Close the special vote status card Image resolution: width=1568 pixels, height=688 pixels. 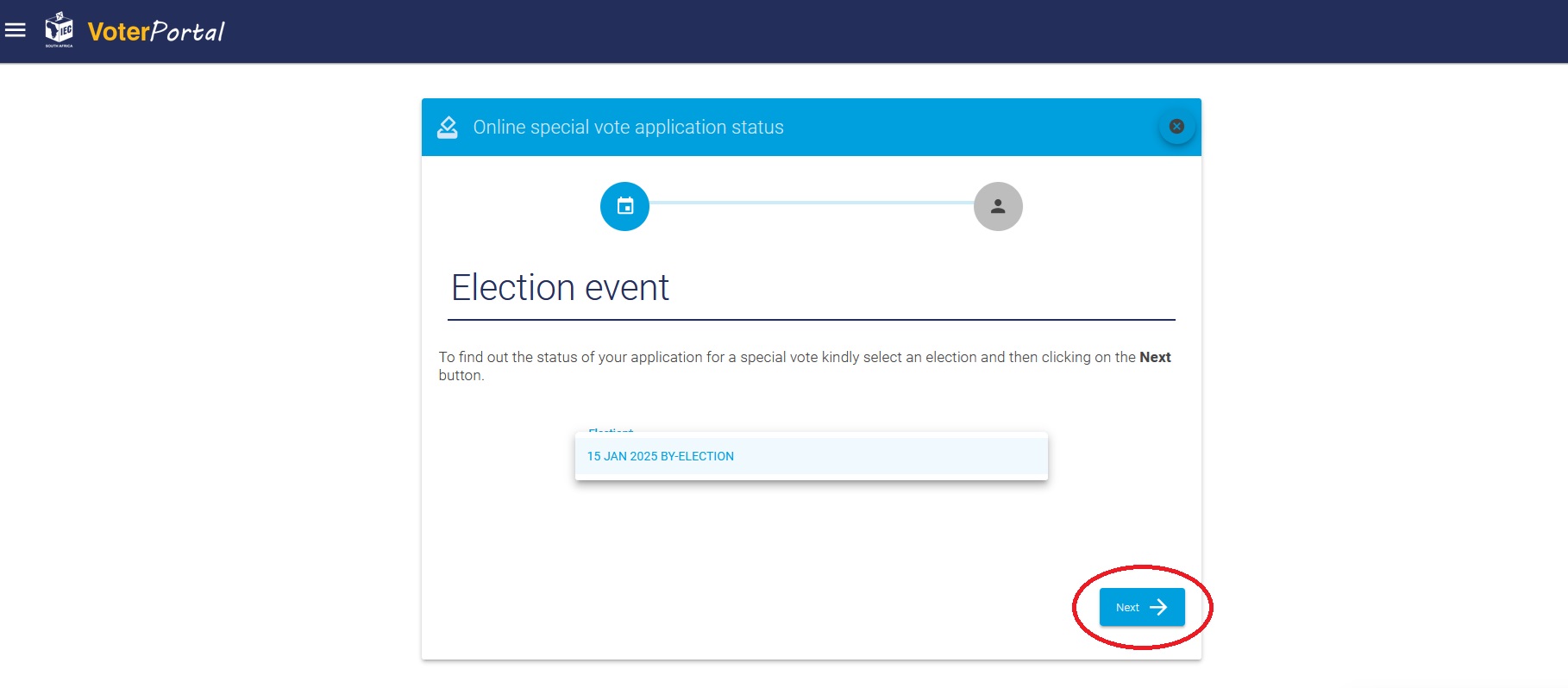pyautogui.click(x=1176, y=127)
